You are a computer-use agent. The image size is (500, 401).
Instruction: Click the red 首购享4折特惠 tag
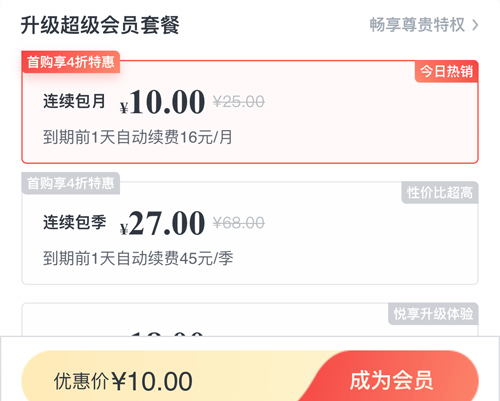tap(71, 62)
